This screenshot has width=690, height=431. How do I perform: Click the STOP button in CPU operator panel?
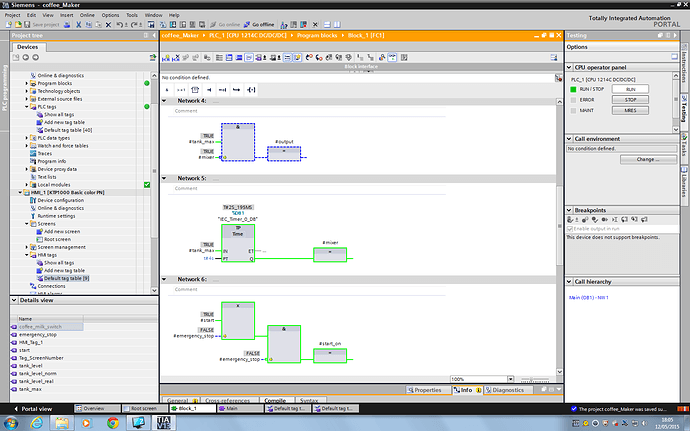pyautogui.click(x=630, y=99)
